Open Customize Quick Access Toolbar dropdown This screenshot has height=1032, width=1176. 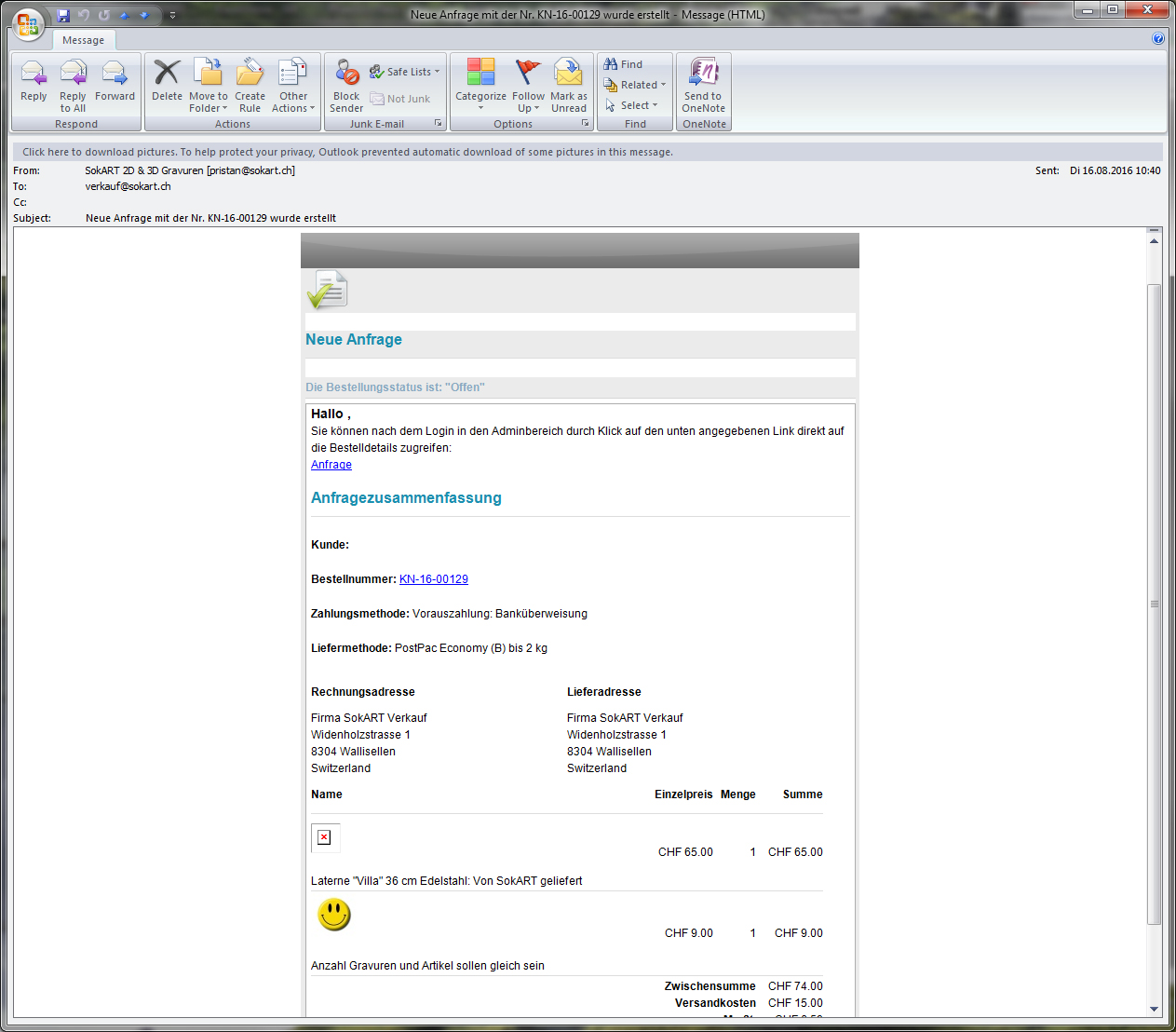(x=172, y=15)
